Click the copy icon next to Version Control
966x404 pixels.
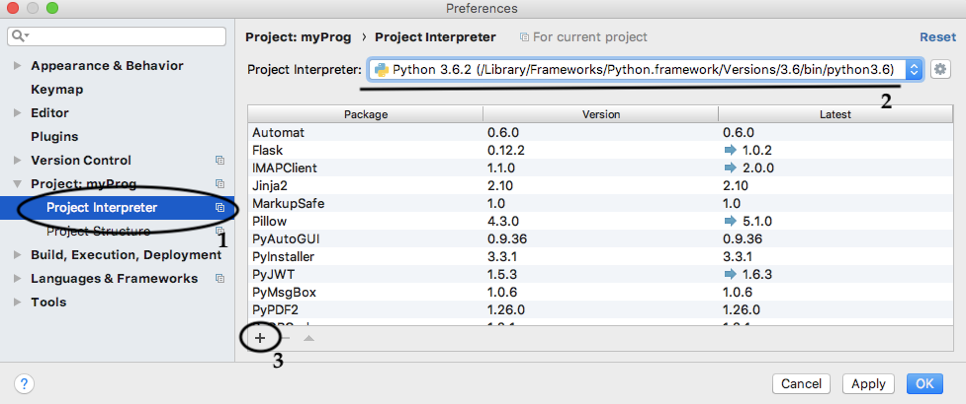point(220,160)
